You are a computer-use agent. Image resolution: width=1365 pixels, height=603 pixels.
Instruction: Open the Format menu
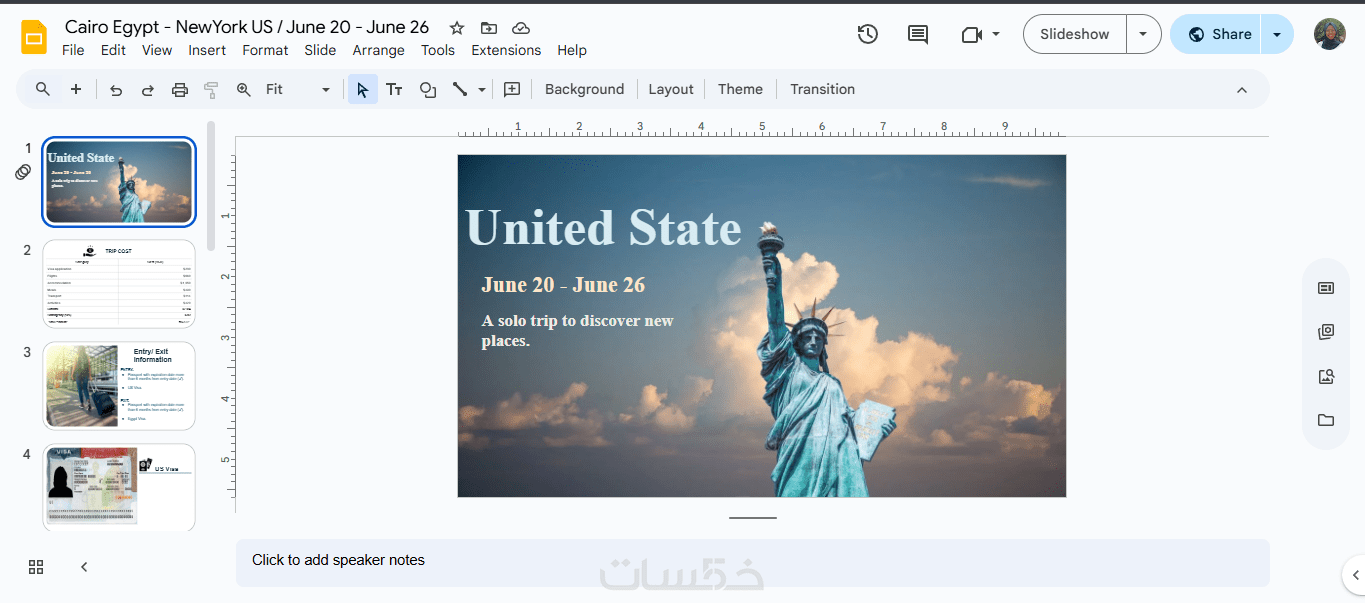click(265, 50)
